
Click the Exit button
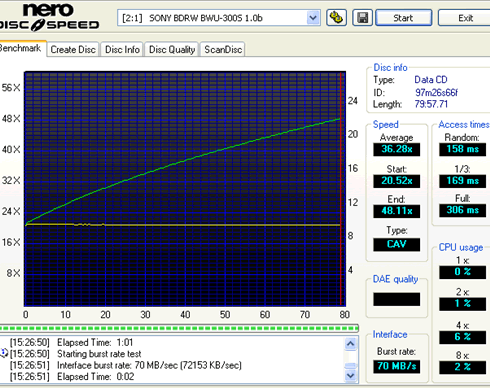[464, 18]
